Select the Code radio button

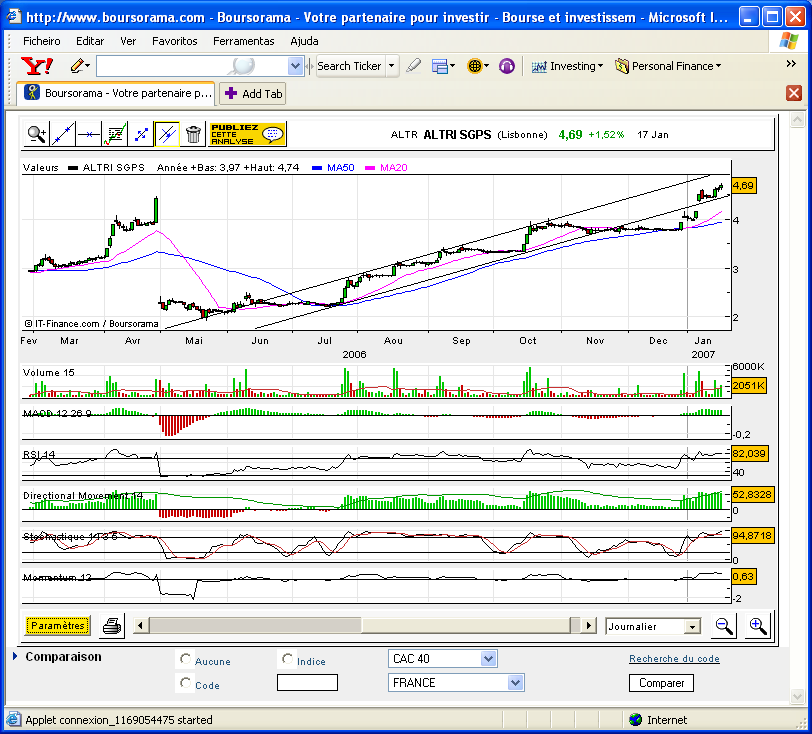[x=185, y=682]
